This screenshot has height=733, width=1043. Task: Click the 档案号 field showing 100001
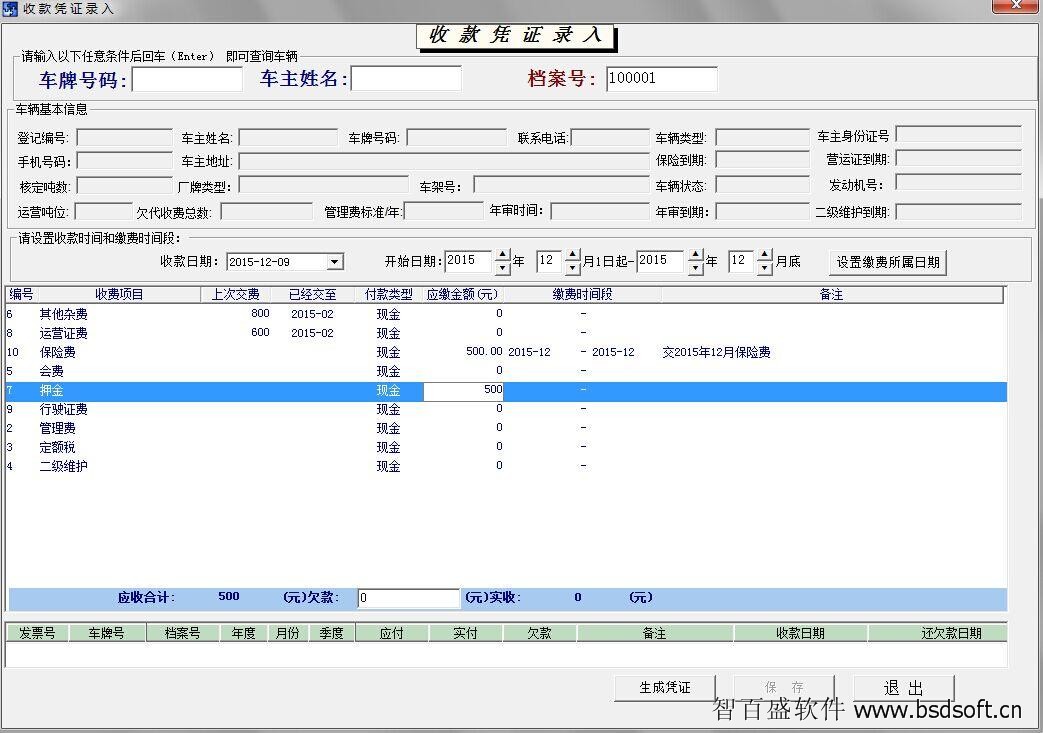(661, 78)
